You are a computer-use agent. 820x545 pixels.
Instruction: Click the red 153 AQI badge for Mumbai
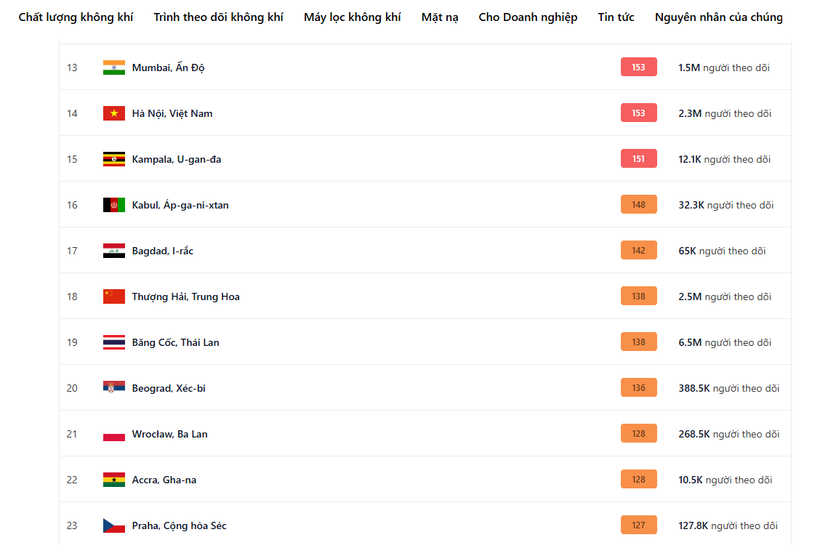point(638,68)
